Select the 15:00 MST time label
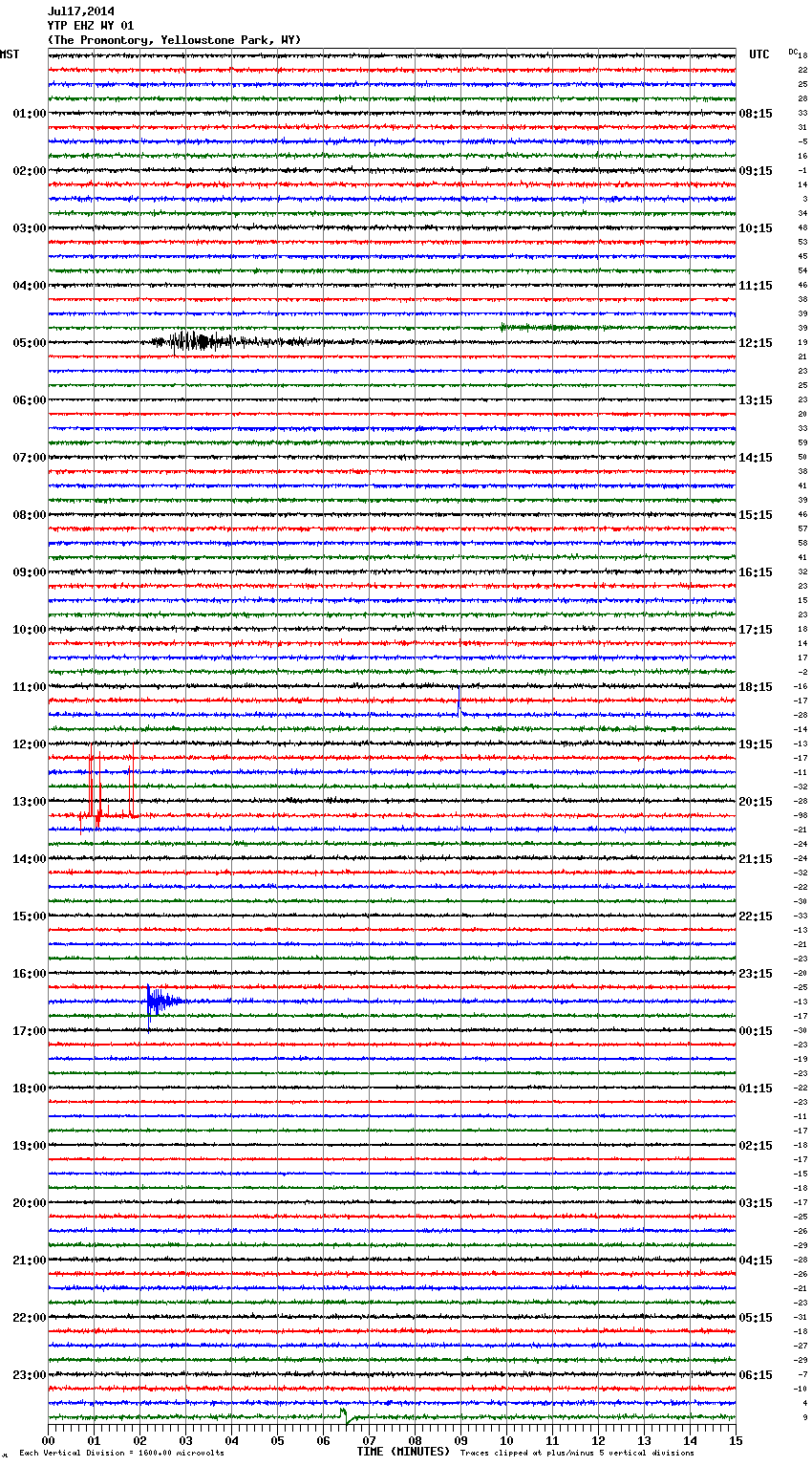 point(29,916)
